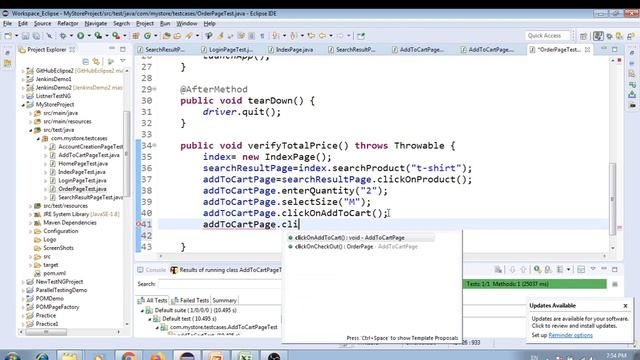Close the Updates Available notification

coord(625,306)
